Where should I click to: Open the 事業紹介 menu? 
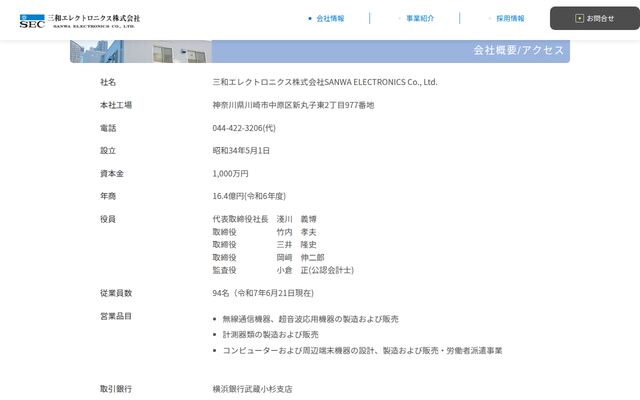tap(420, 18)
